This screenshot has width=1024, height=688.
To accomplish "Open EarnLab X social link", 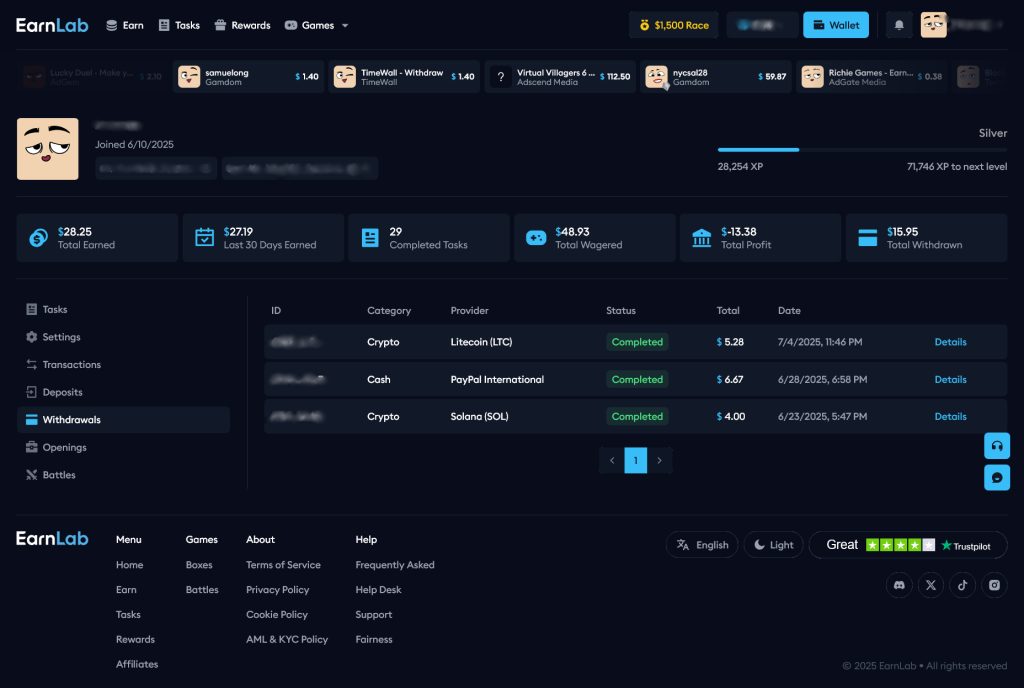I will [x=931, y=585].
